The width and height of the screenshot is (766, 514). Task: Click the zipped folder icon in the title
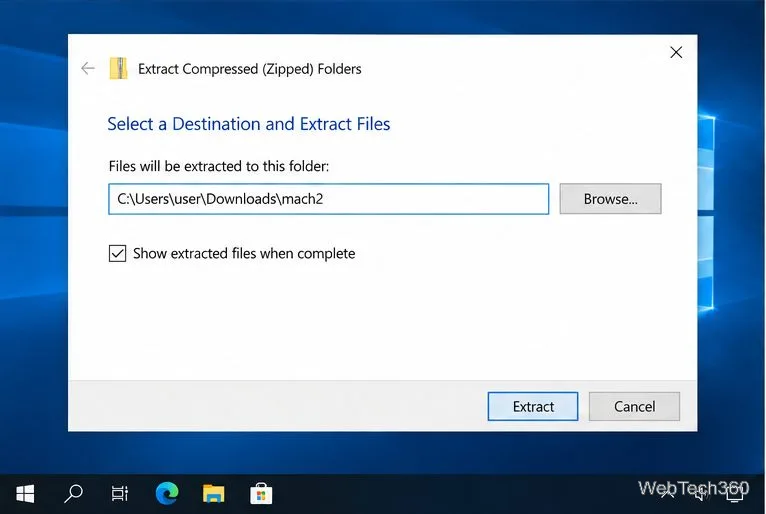point(118,68)
